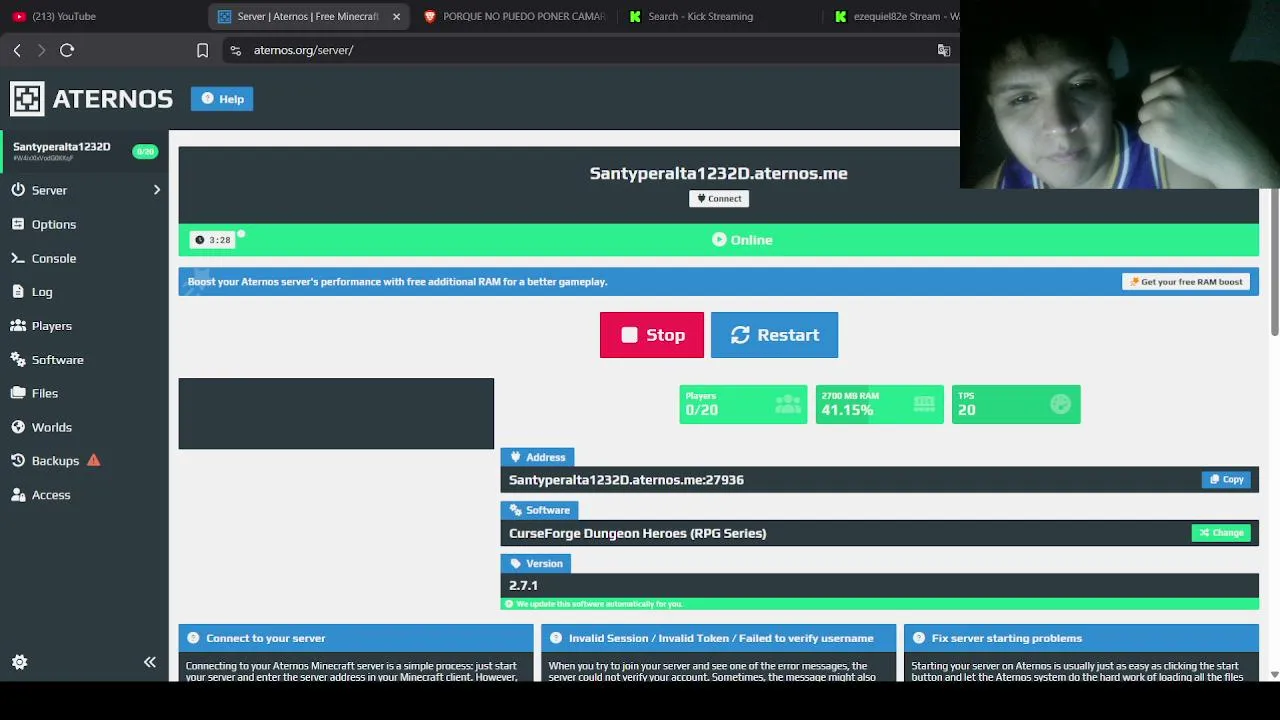Click the Santyperalta1232D.aternos.me title
Screen dimensions: 1280x720
pos(718,173)
